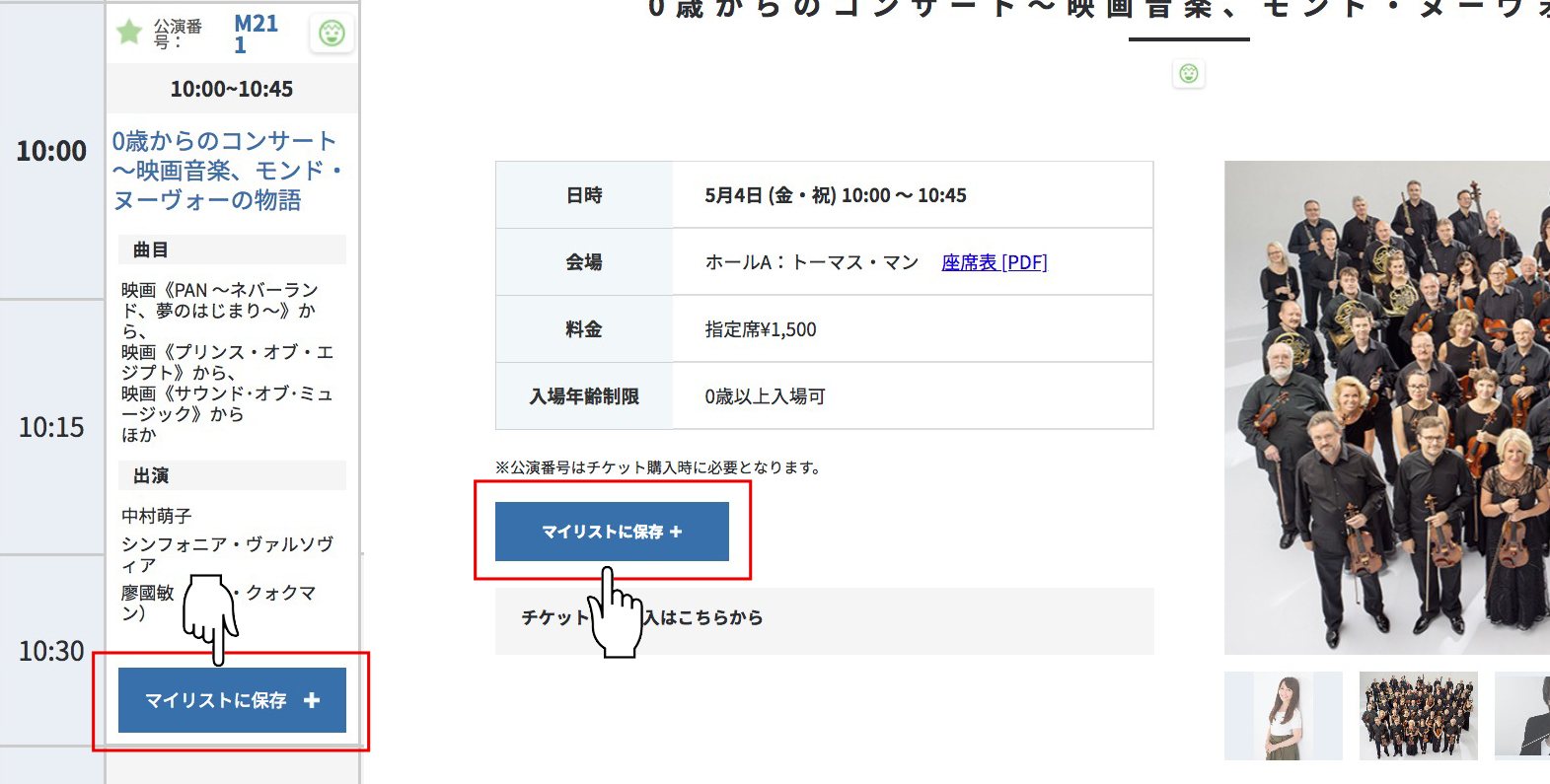Click the price 指定席¥1,500
The image size is (1550, 784).
pyautogui.click(x=761, y=329)
